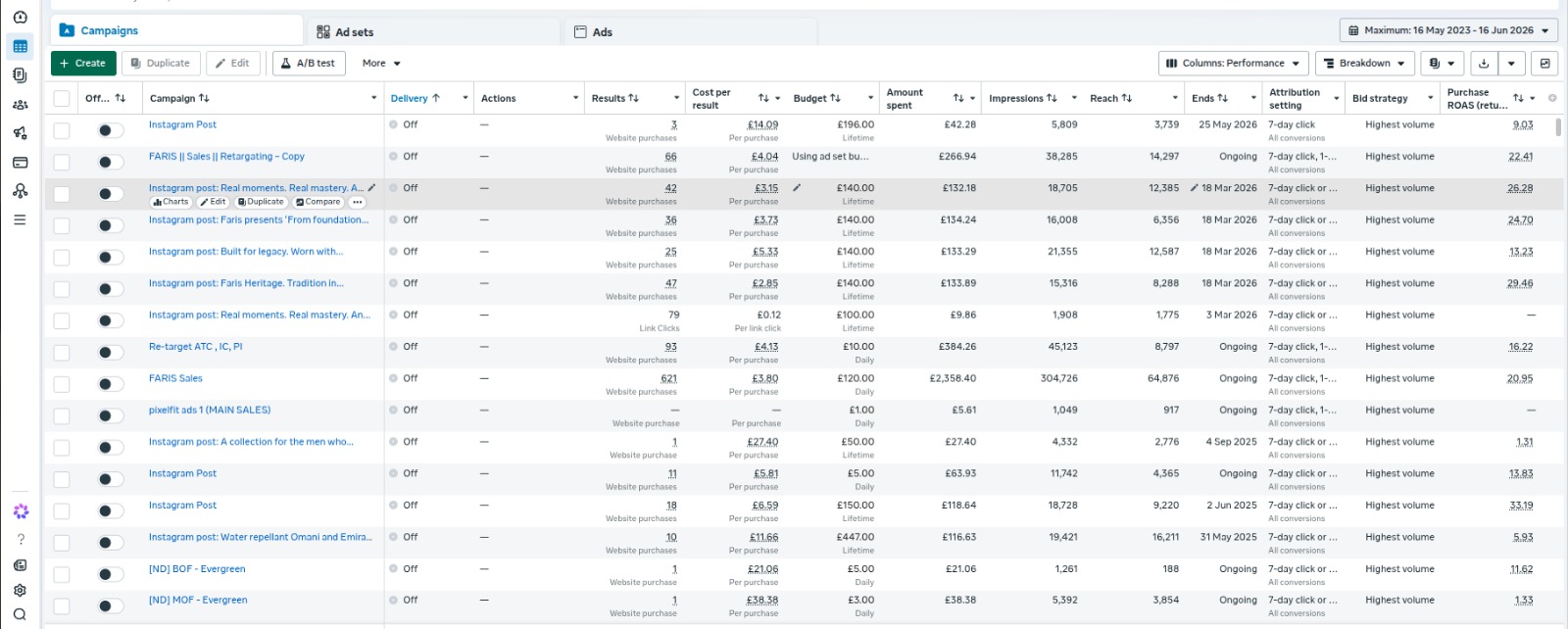
Task: Open the export options arrow dropdown
Action: pos(1512,63)
